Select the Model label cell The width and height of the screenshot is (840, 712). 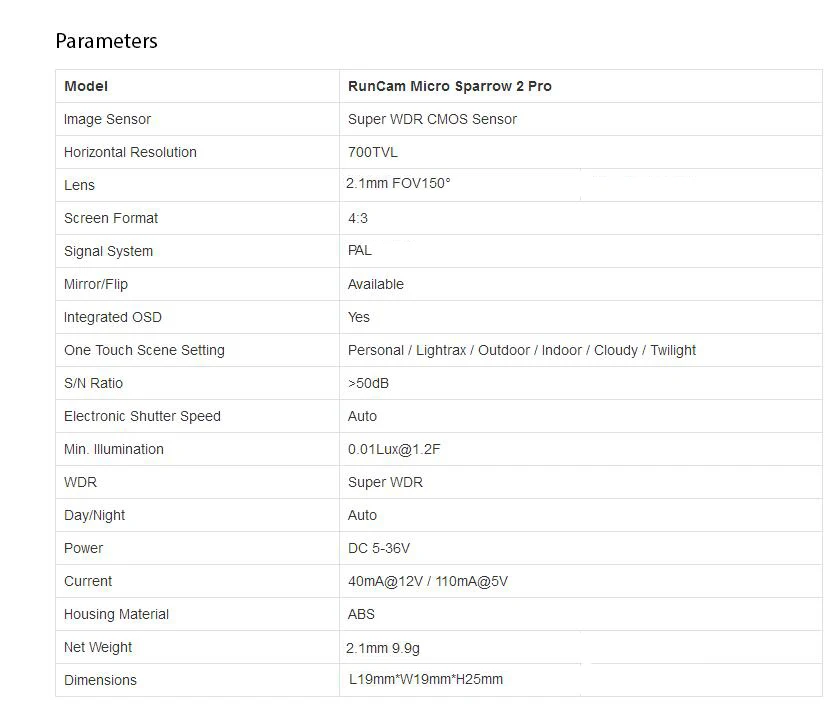197,86
